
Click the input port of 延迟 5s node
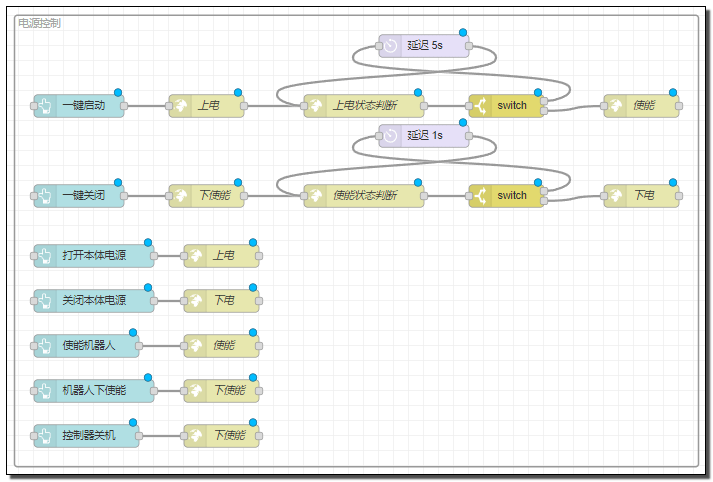pos(379,46)
